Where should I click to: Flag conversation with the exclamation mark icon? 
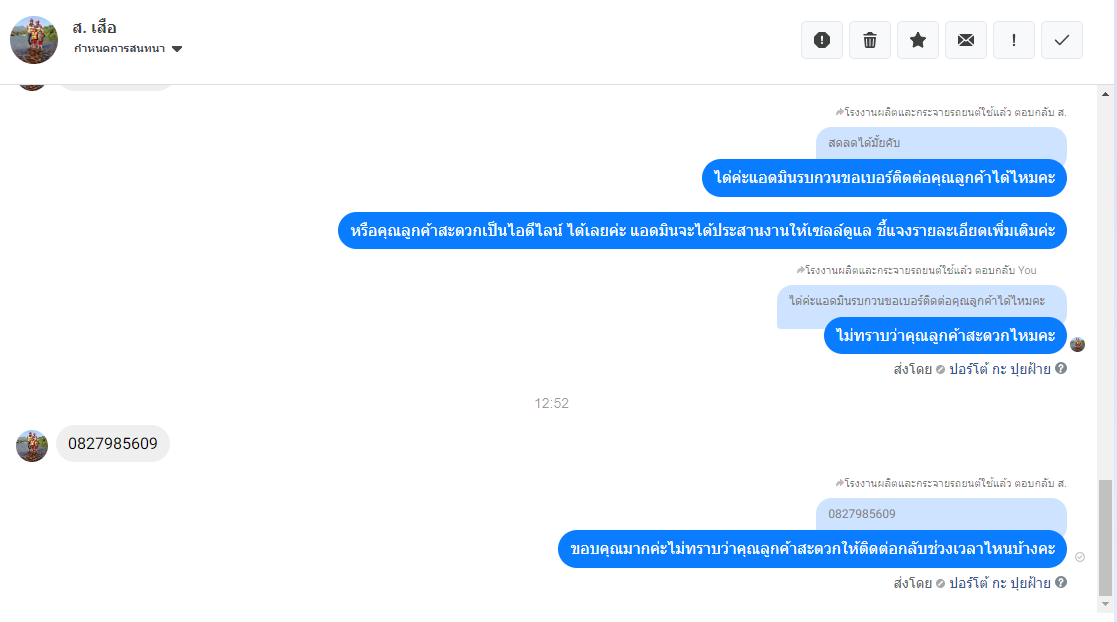(1014, 40)
